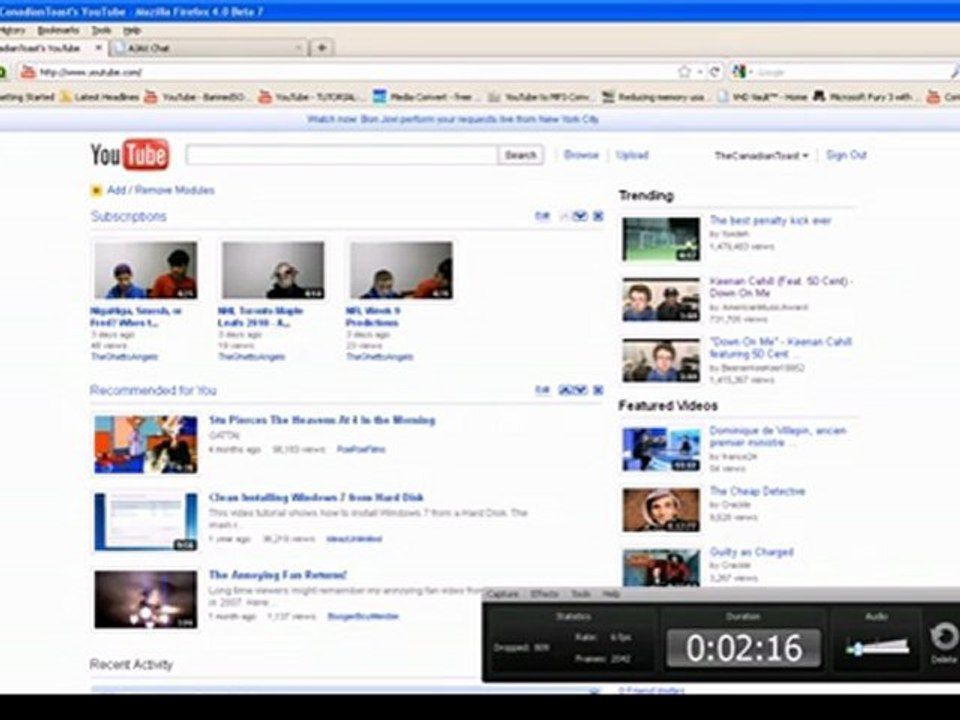This screenshot has height=720, width=960.
Task: Open the Google search engine dropdown
Action: coord(742,72)
